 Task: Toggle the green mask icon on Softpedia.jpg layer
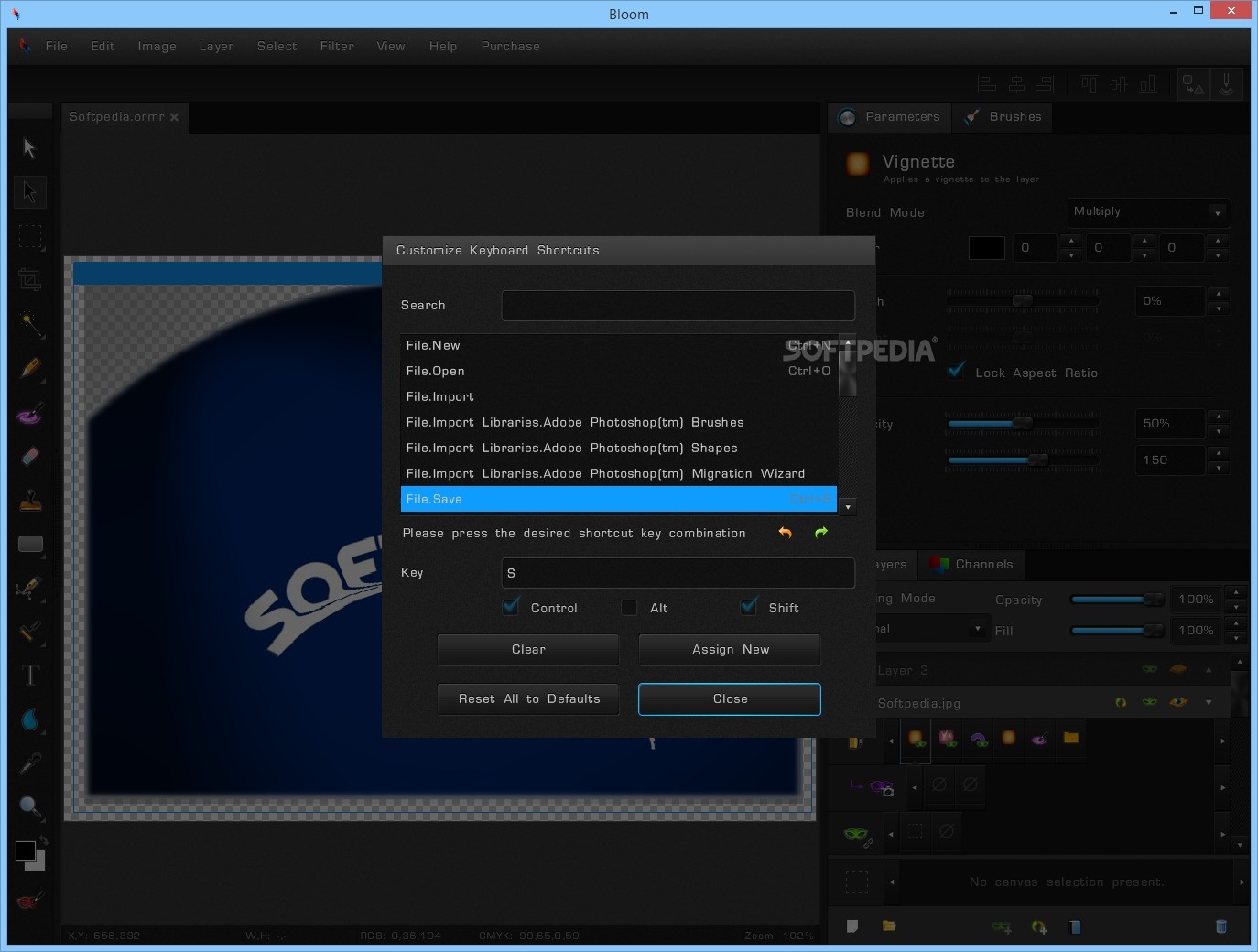(x=1149, y=702)
